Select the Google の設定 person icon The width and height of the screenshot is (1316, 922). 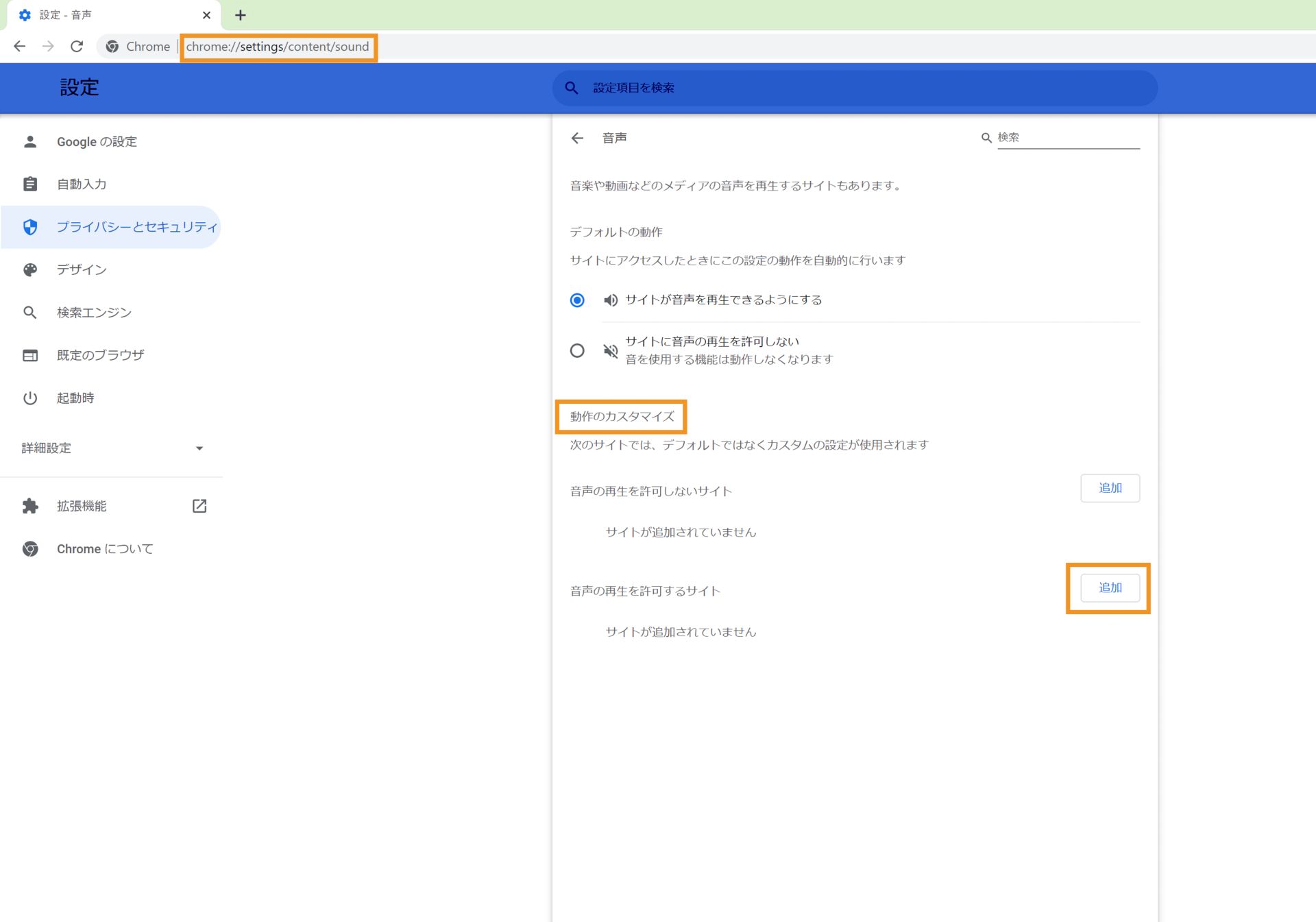(x=30, y=141)
